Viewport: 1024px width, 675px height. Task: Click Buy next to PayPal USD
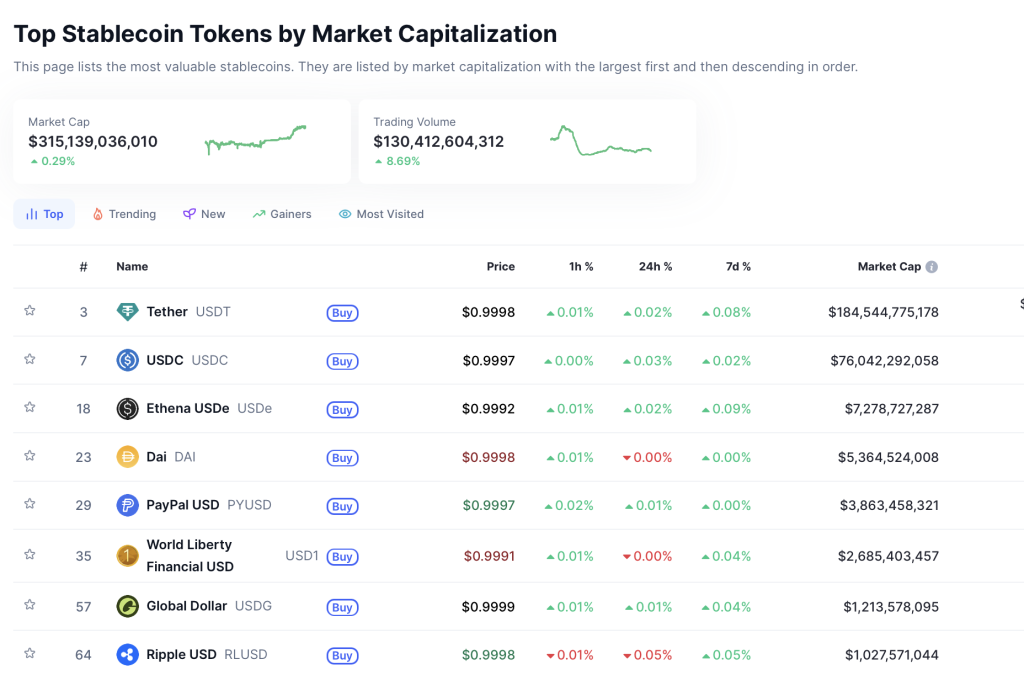(x=342, y=506)
